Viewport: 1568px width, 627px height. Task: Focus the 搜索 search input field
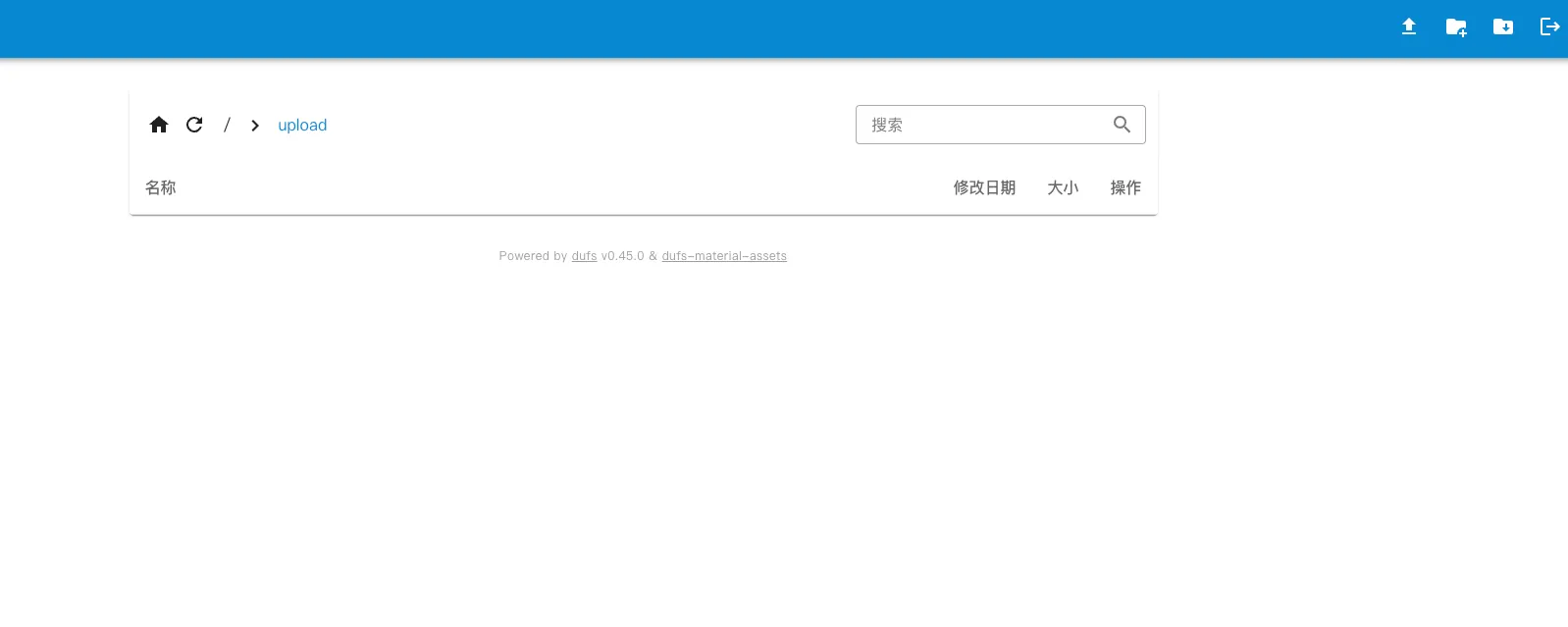point(981,125)
